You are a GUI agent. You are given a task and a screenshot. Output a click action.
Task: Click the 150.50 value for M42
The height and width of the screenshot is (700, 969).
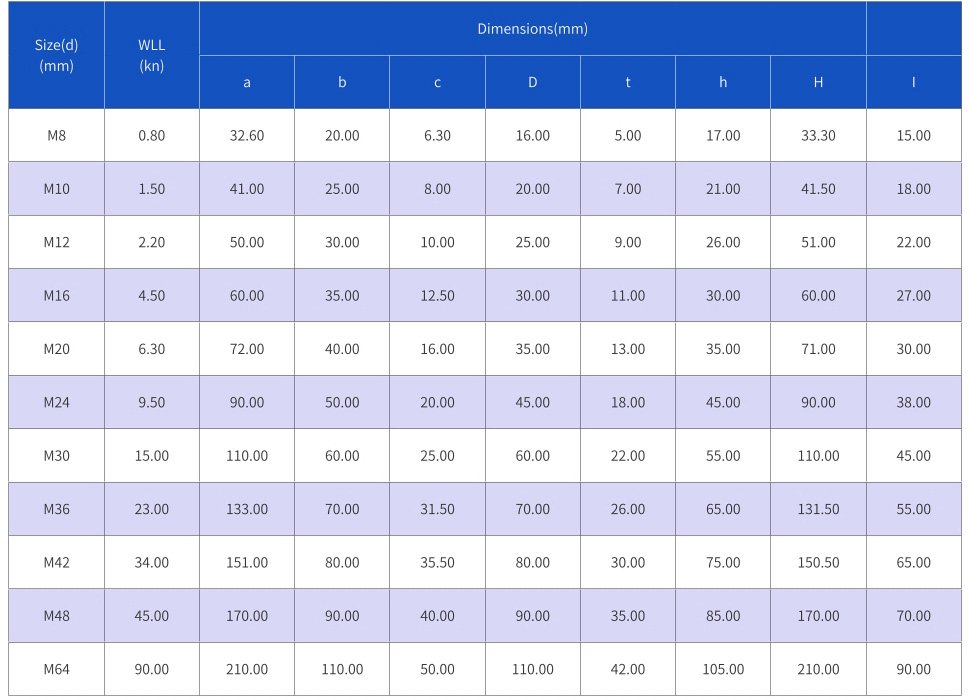[x=818, y=563]
